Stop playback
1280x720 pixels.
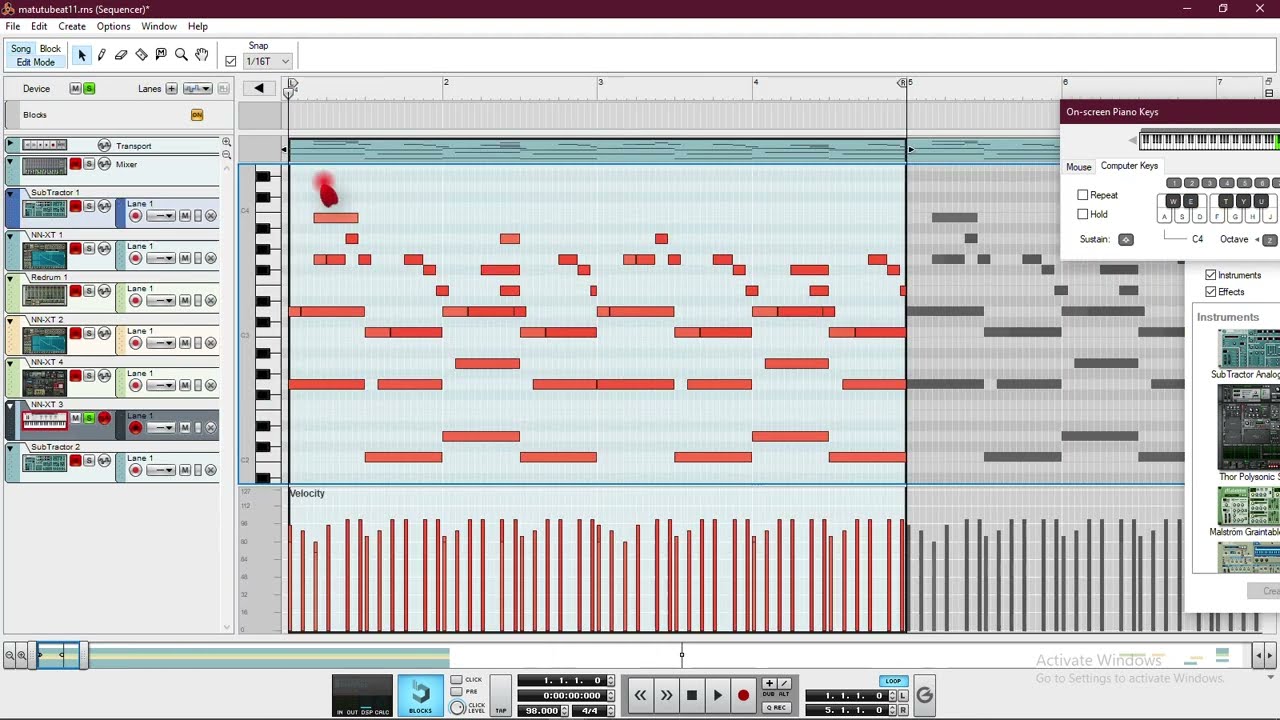pos(692,695)
